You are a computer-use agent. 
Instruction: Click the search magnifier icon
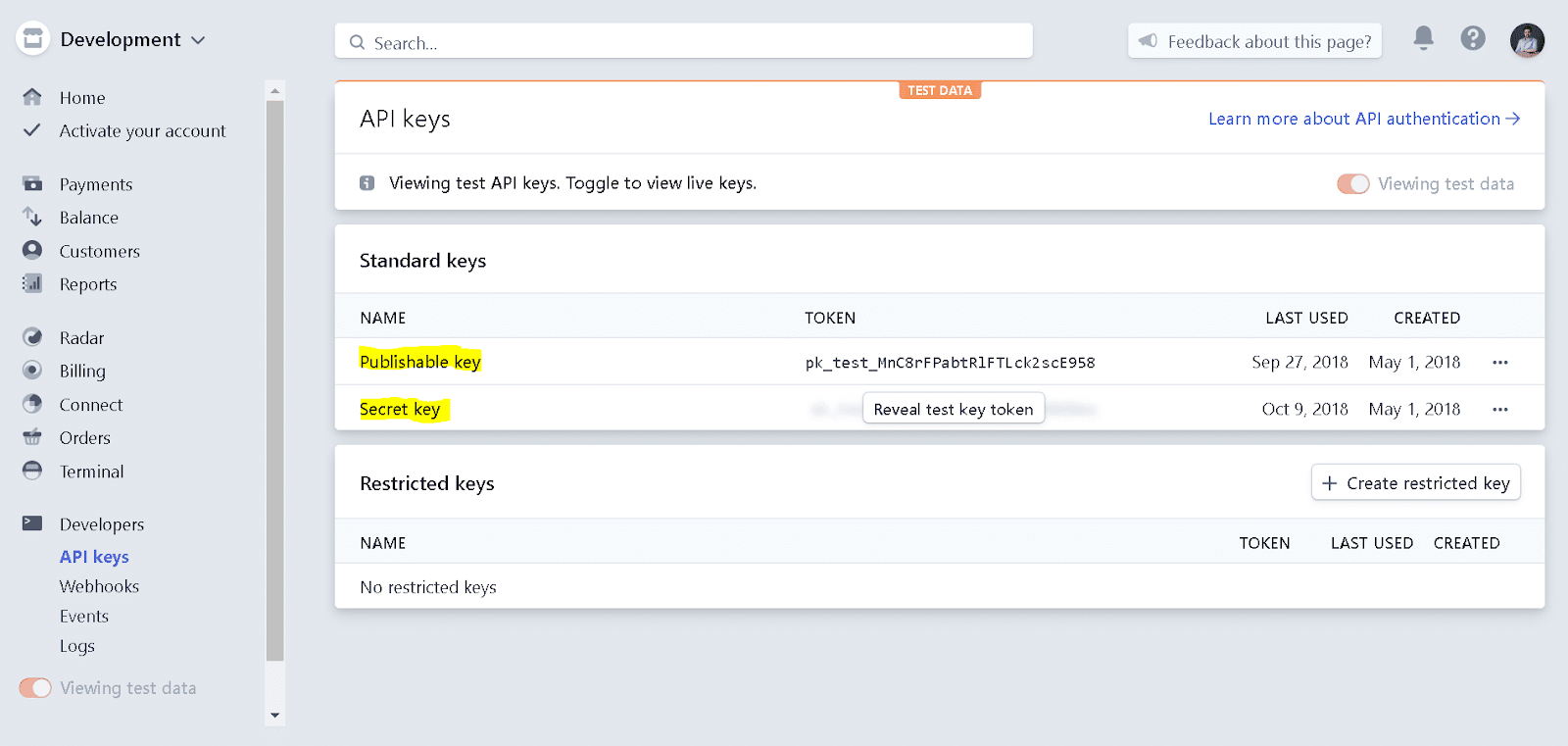click(x=358, y=42)
